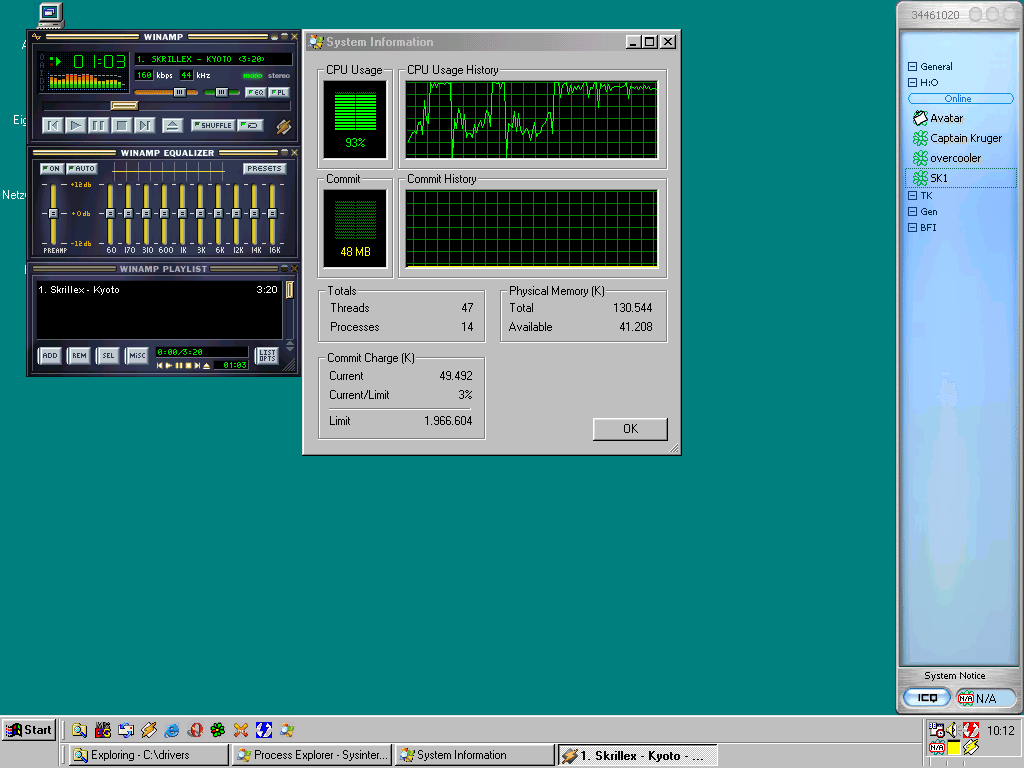Click the 60 Hz equalizer band slider
This screenshot has width=1024, height=768.
[x=110, y=214]
